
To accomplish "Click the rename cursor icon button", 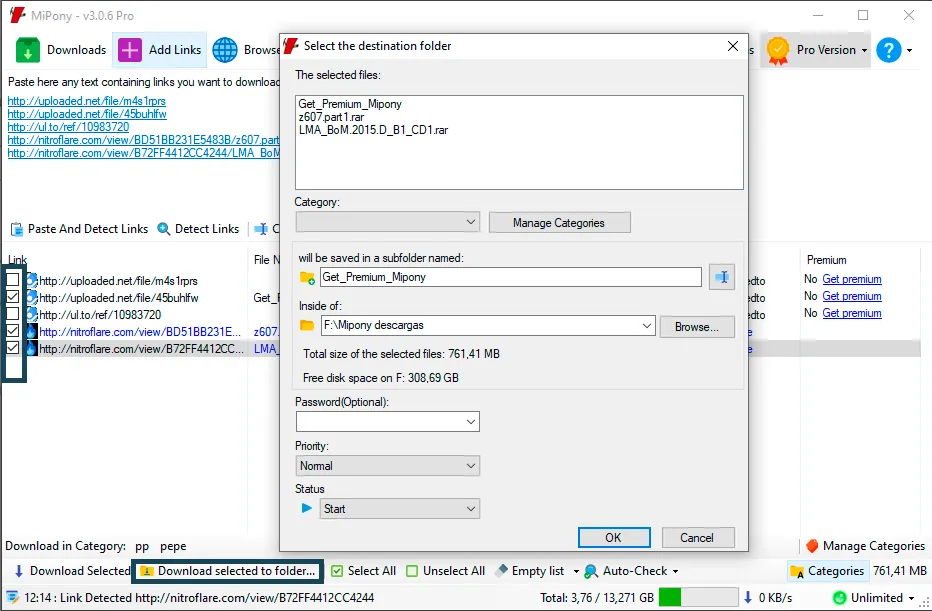I will pyautogui.click(x=722, y=277).
